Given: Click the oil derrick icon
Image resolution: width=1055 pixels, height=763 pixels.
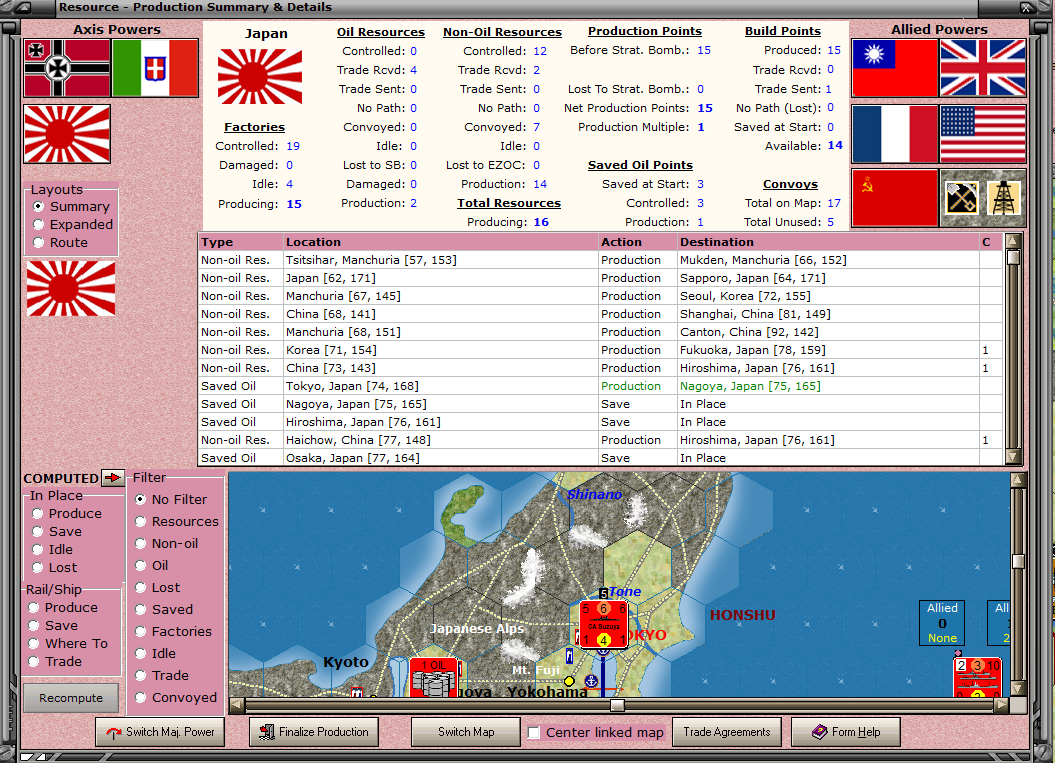Looking at the screenshot, I should click(x=1003, y=198).
